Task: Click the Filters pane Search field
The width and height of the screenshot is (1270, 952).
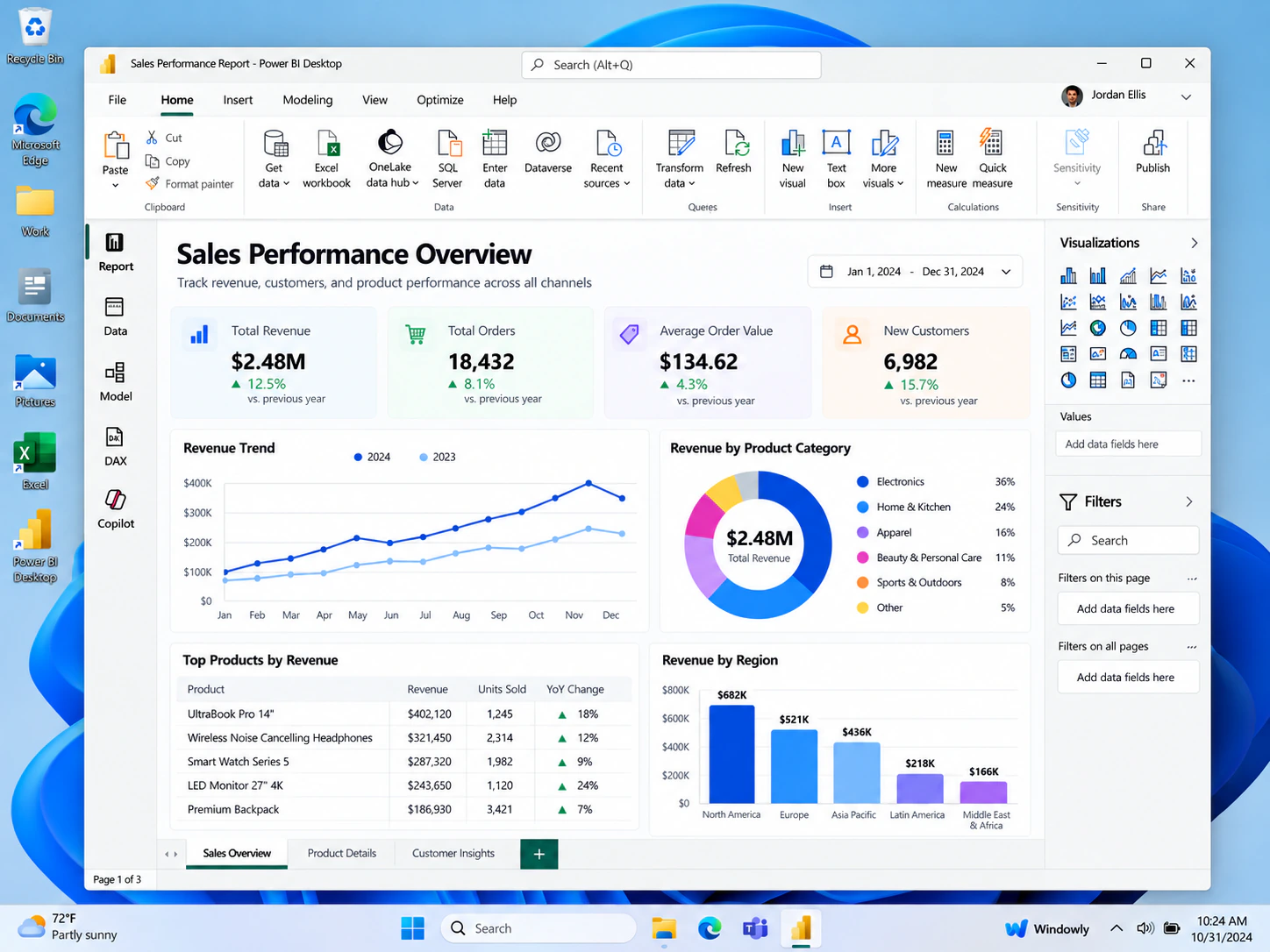Action: click(1128, 541)
